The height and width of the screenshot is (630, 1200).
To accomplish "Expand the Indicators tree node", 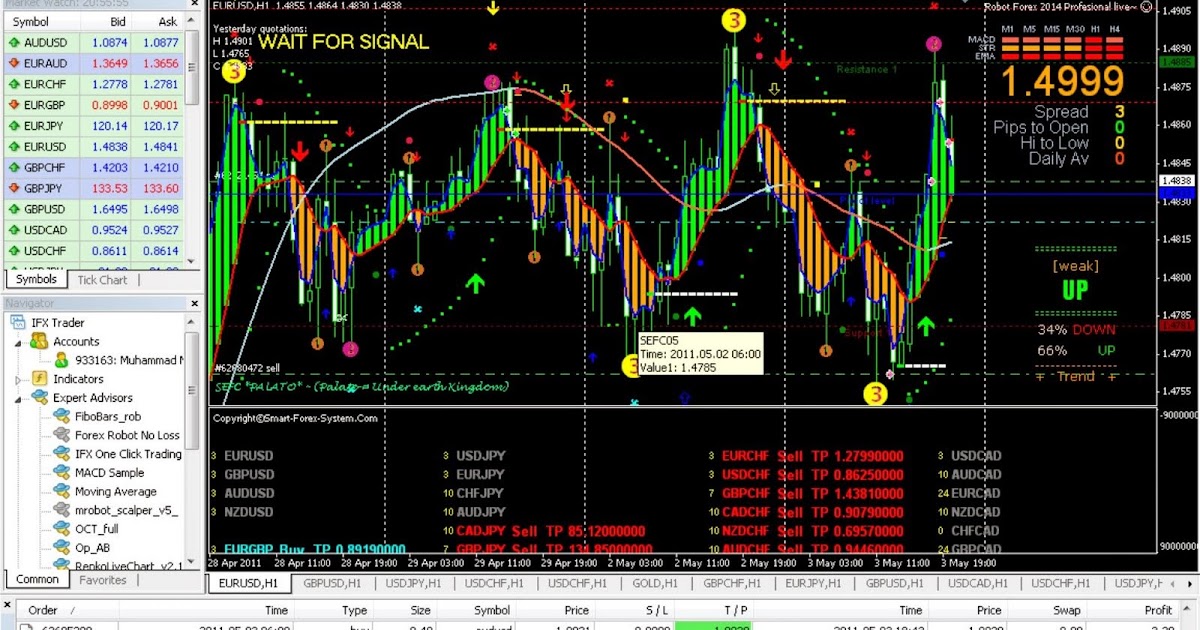I will point(18,379).
